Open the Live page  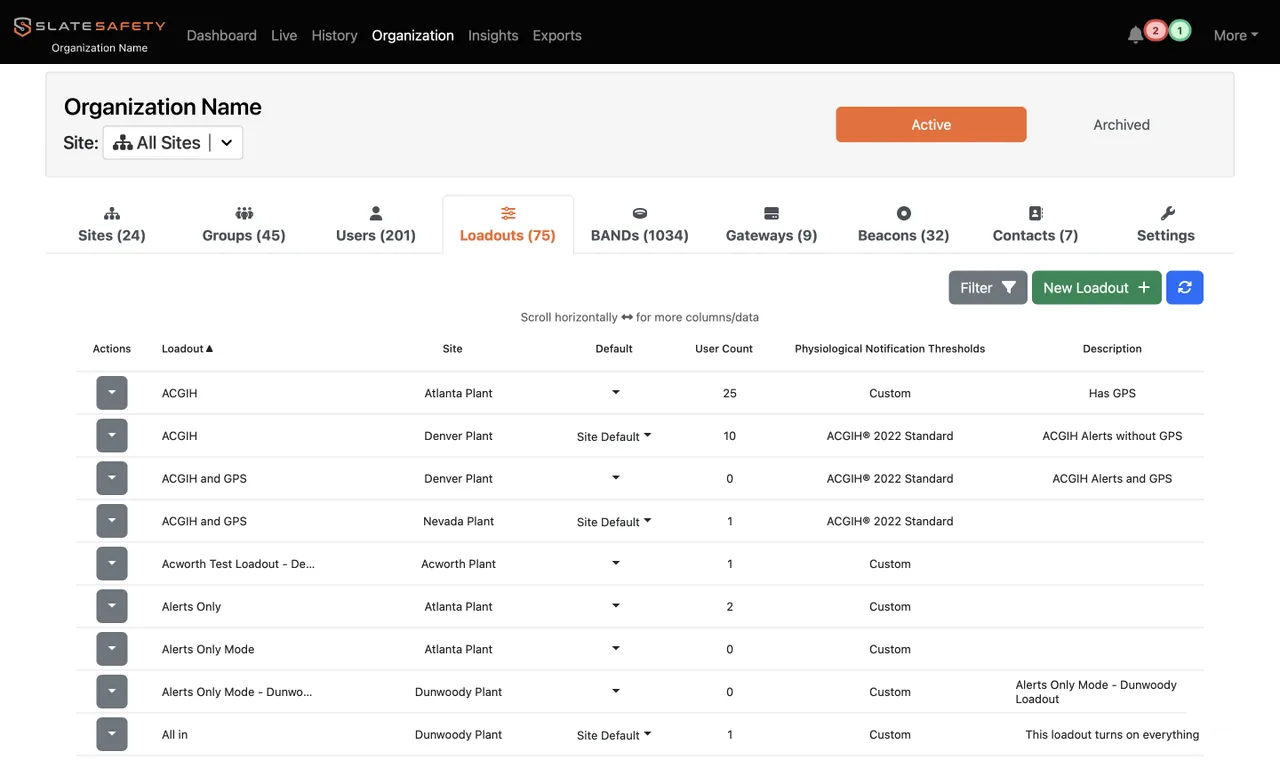coord(284,35)
